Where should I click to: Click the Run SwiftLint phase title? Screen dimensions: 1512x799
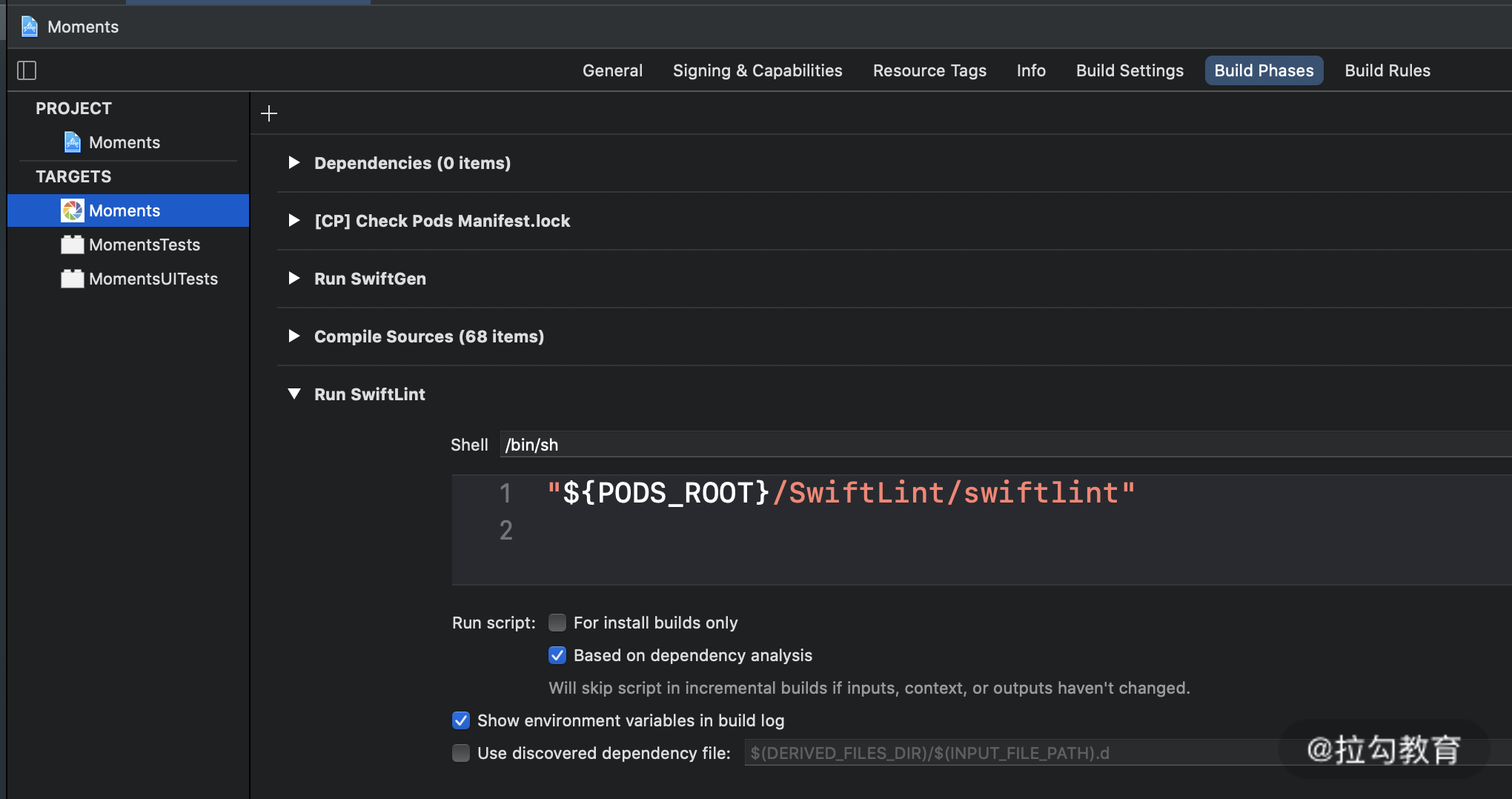pyautogui.click(x=370, y=394)
